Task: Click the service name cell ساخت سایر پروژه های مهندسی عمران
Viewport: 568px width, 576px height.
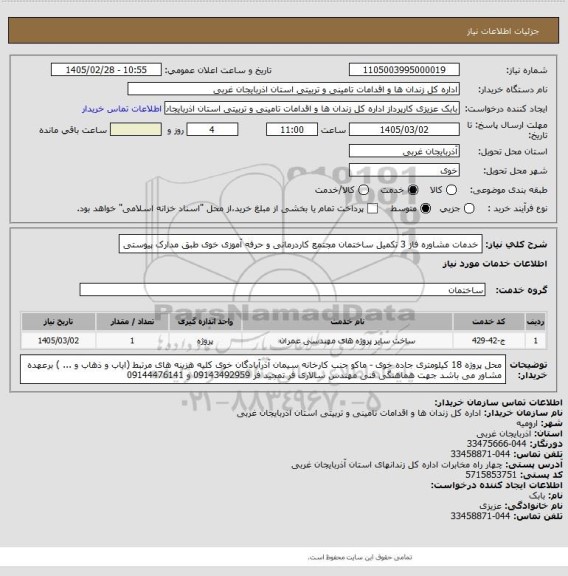Action: 347,341
